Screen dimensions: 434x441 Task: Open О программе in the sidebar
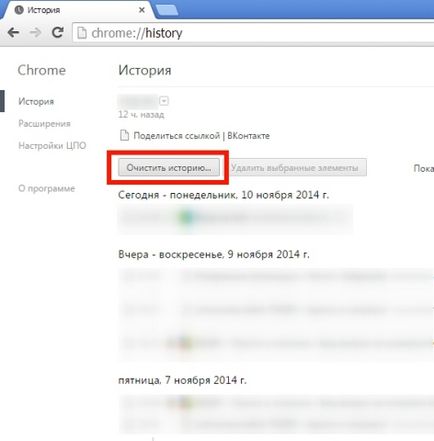point(47,188)
